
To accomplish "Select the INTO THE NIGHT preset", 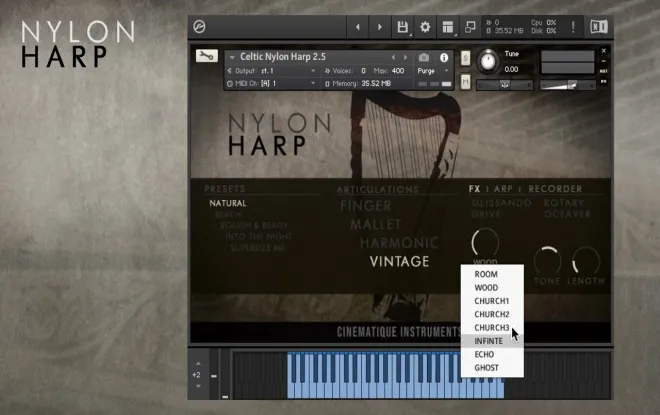I will [259, 237].
